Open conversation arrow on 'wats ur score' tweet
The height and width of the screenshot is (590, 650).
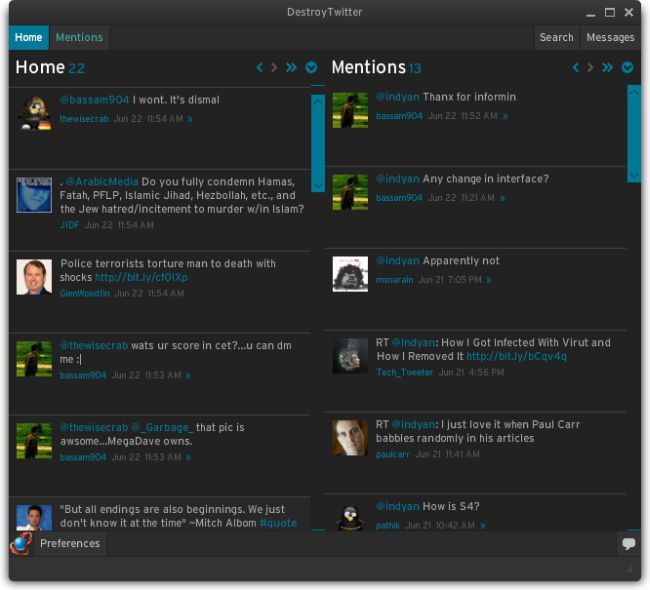[188, 376]
